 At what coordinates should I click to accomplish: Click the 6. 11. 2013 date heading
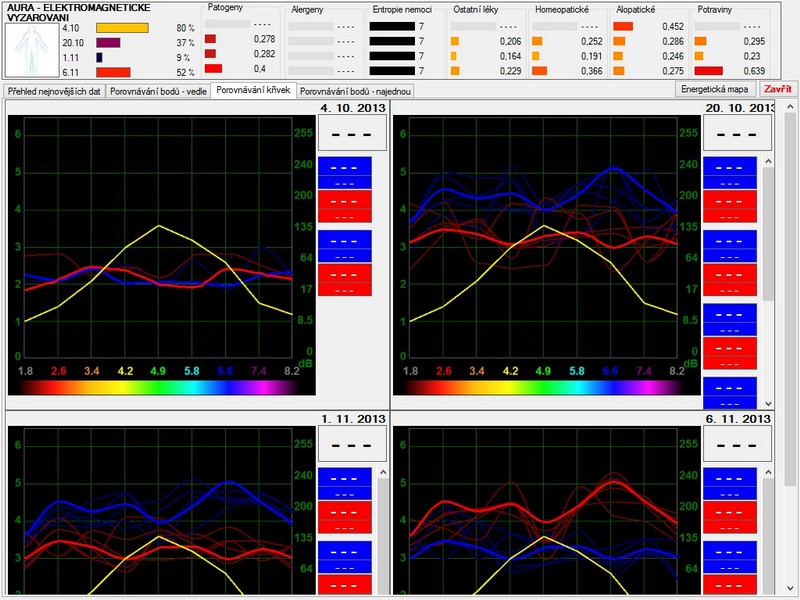738,419
